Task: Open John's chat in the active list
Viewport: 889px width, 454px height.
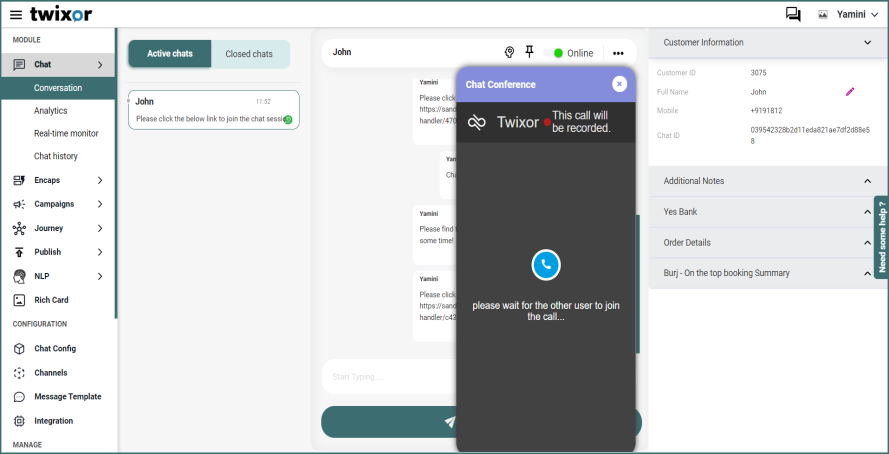Action: pyautogui.click(x=213, y=110)
